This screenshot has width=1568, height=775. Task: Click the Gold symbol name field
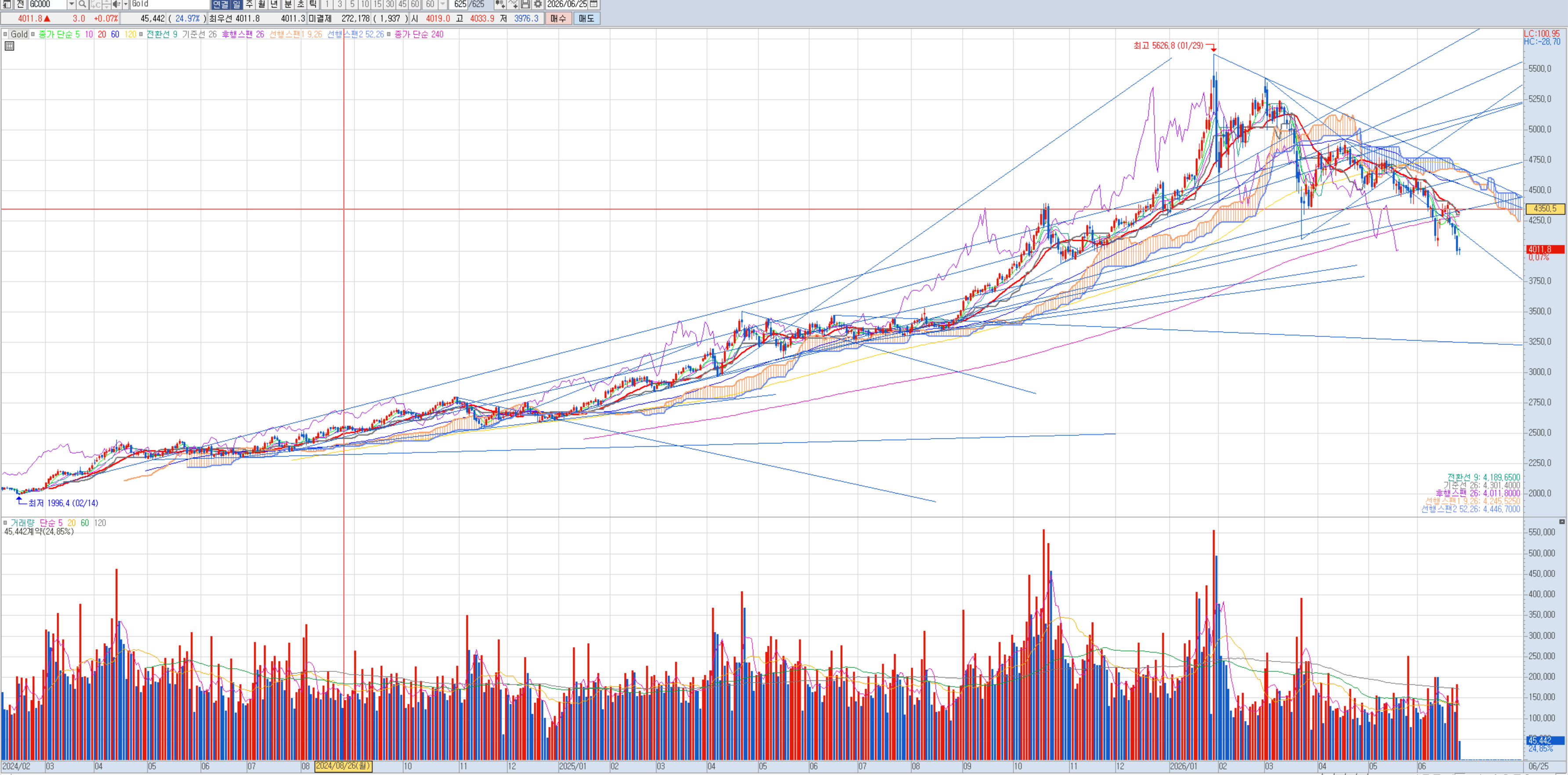(170, 4)
